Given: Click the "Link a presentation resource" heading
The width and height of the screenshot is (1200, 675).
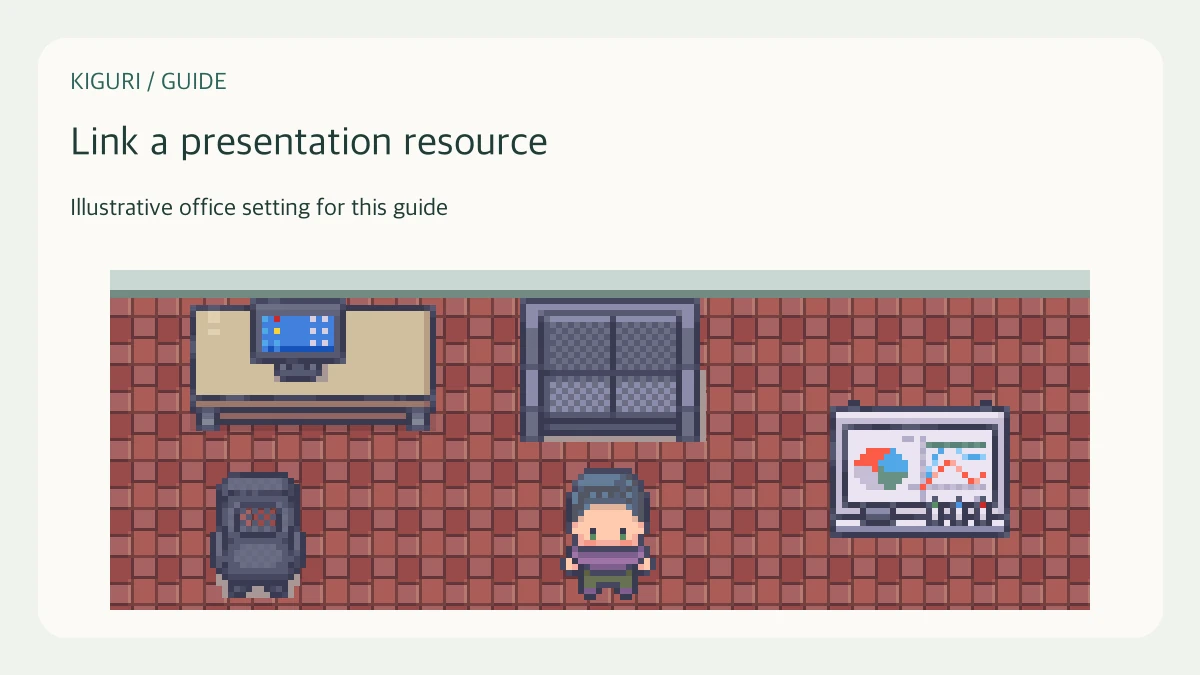Looking at the screenshot, I should [x=309, y=142].
